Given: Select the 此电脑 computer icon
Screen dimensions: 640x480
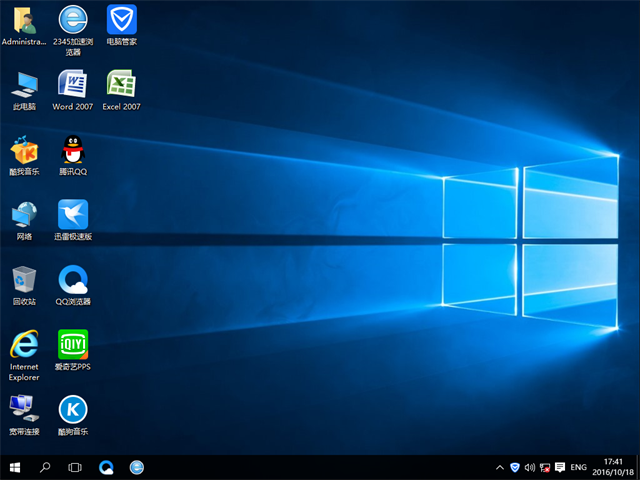Looking at the screenshot, I should click(24, 84).
